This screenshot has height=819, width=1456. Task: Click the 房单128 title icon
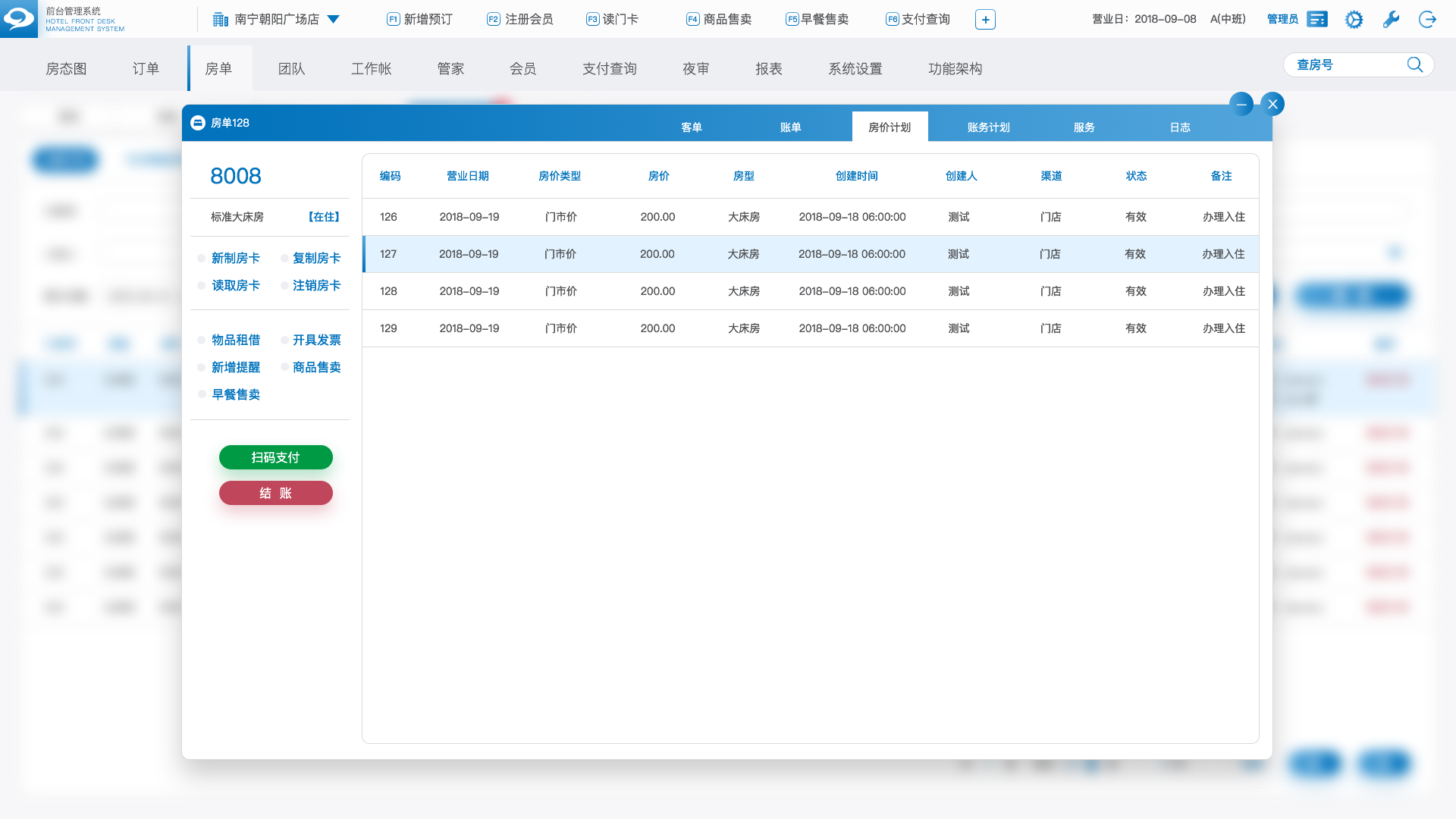(198, 123)
